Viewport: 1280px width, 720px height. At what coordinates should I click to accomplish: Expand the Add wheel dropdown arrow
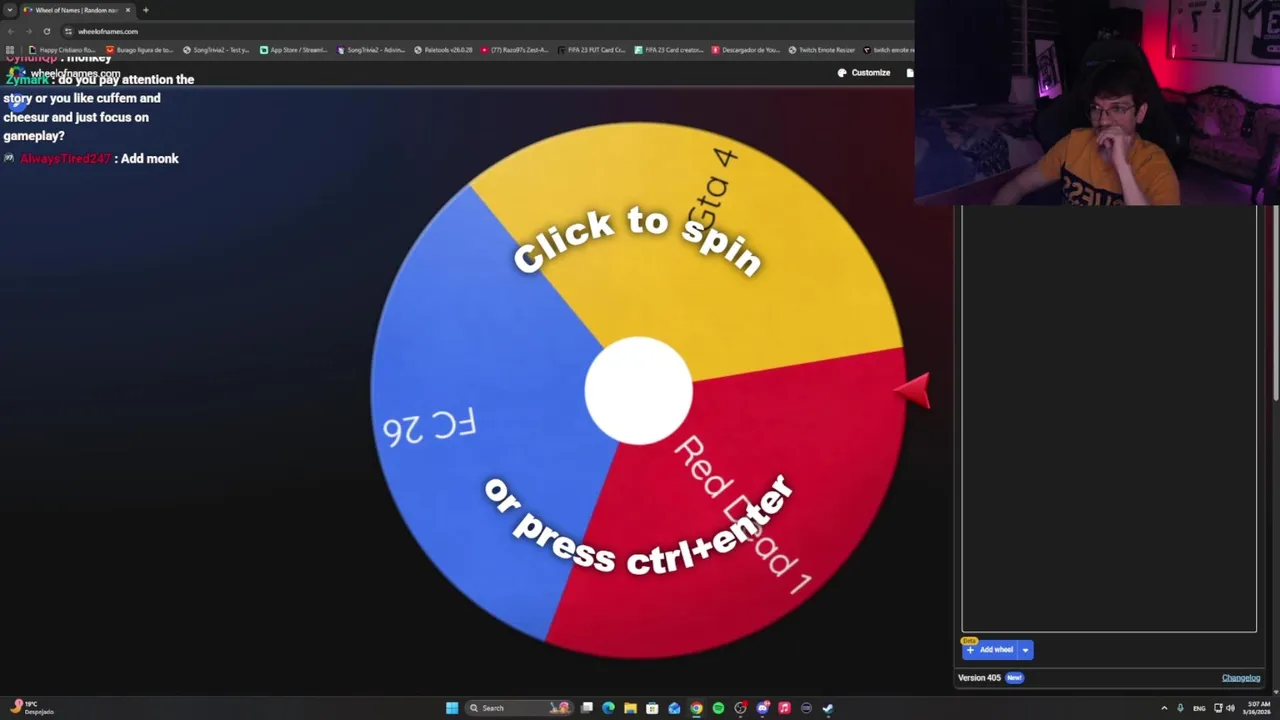click(1025, 650)
